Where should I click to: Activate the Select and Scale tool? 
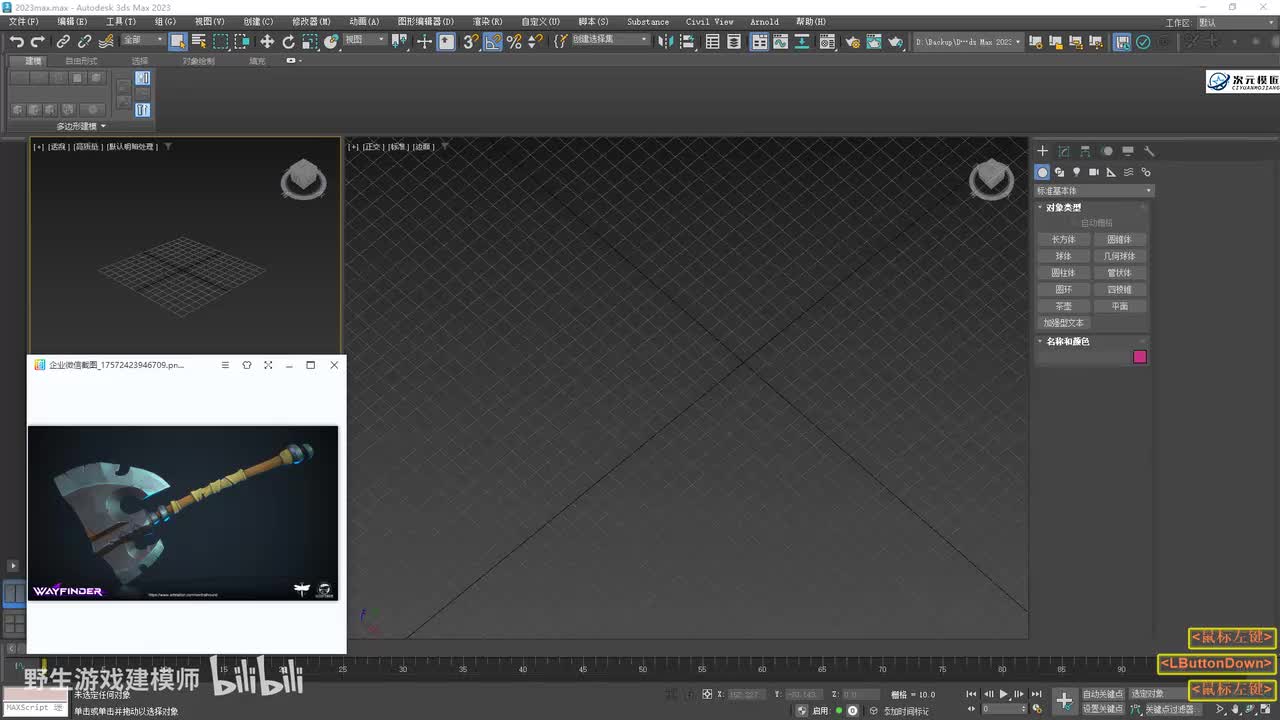coord(310,41)
